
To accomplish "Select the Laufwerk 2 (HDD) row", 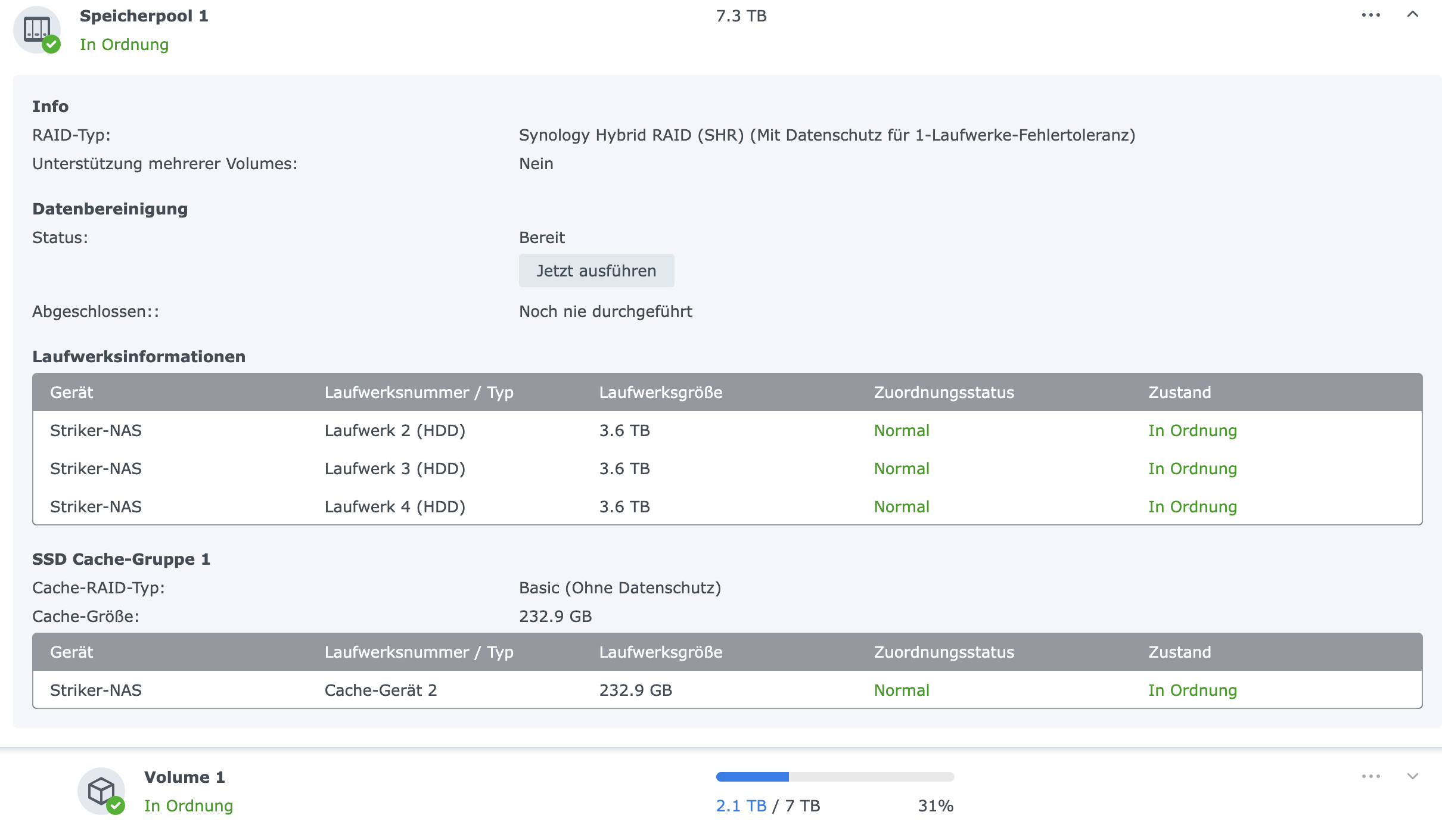I will (x=394, y=431).
